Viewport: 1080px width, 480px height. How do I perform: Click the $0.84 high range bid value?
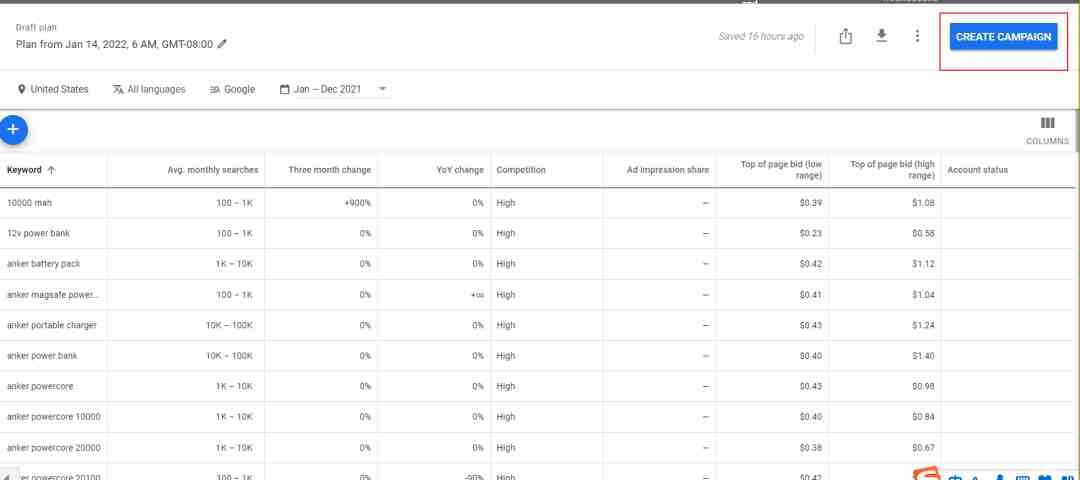(923, 417)
